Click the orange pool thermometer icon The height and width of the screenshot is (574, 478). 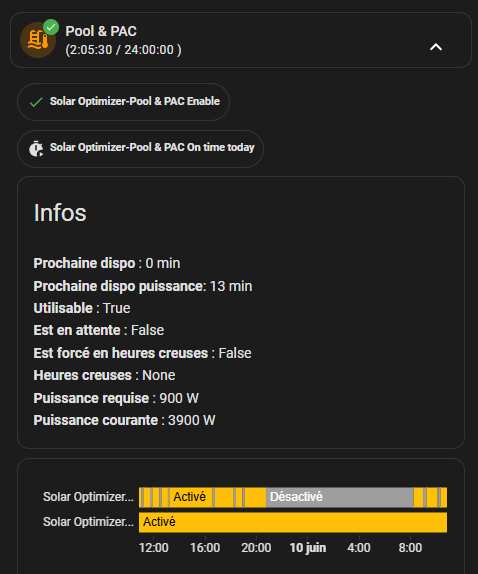click(38, 40)
